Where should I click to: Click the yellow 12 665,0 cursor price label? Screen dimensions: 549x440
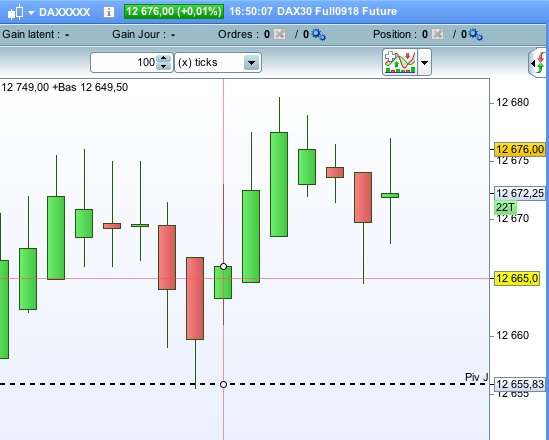pos(516,279)
